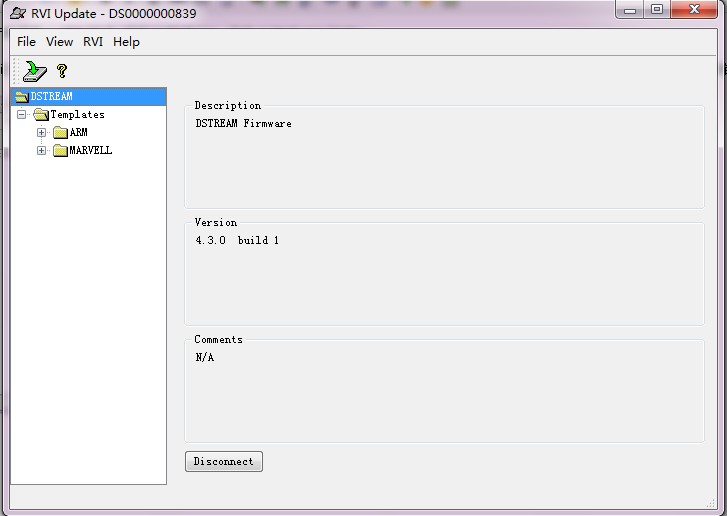Image resolution: width=727 pixels, height=516 pixels.
Task: Open the View menu
Action: [59, 42]
